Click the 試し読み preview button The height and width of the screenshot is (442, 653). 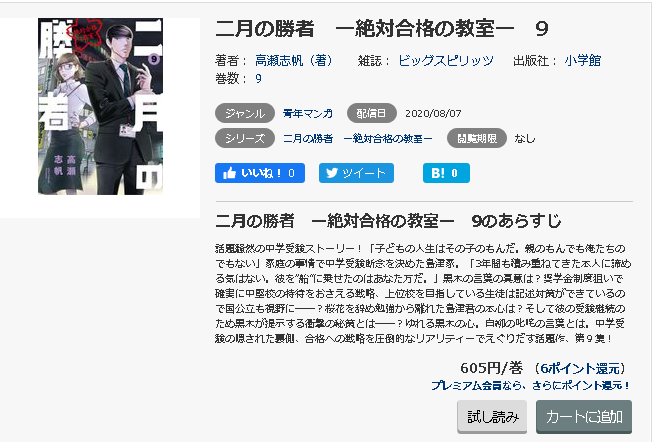coord(492,416)
